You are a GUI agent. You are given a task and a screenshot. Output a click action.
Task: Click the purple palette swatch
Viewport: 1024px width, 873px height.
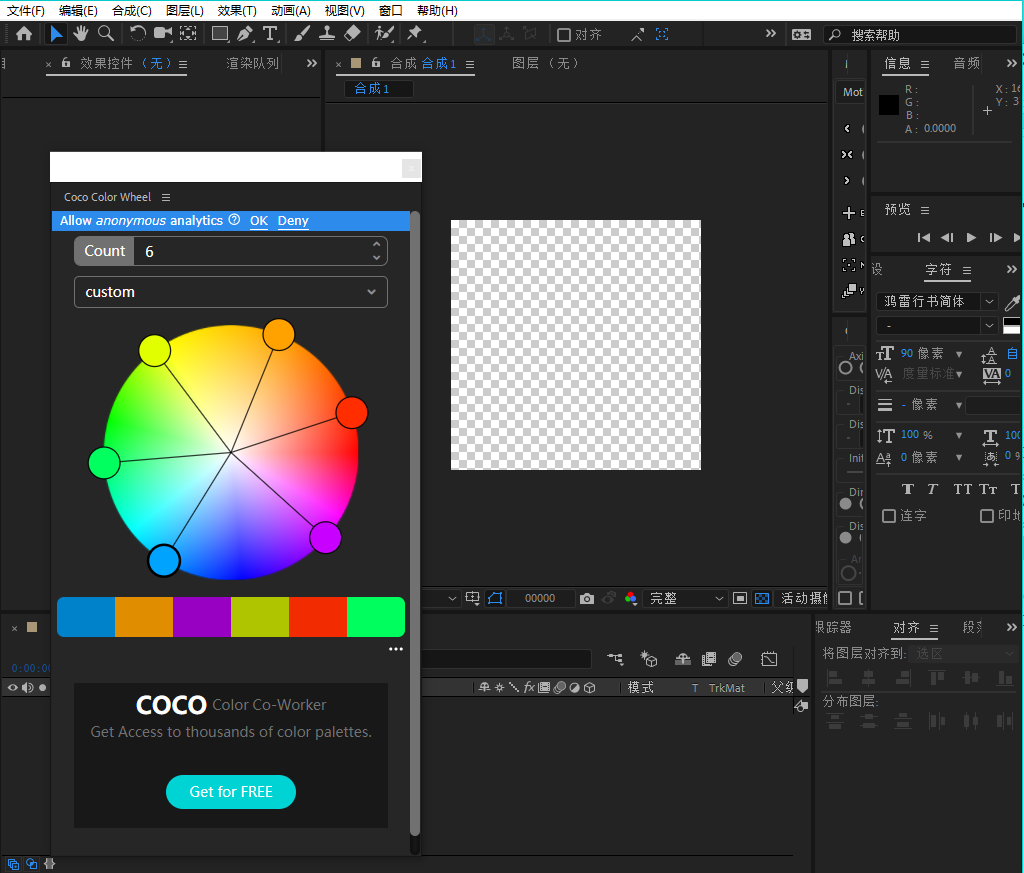pyautogui.click(x=202, y=617)
